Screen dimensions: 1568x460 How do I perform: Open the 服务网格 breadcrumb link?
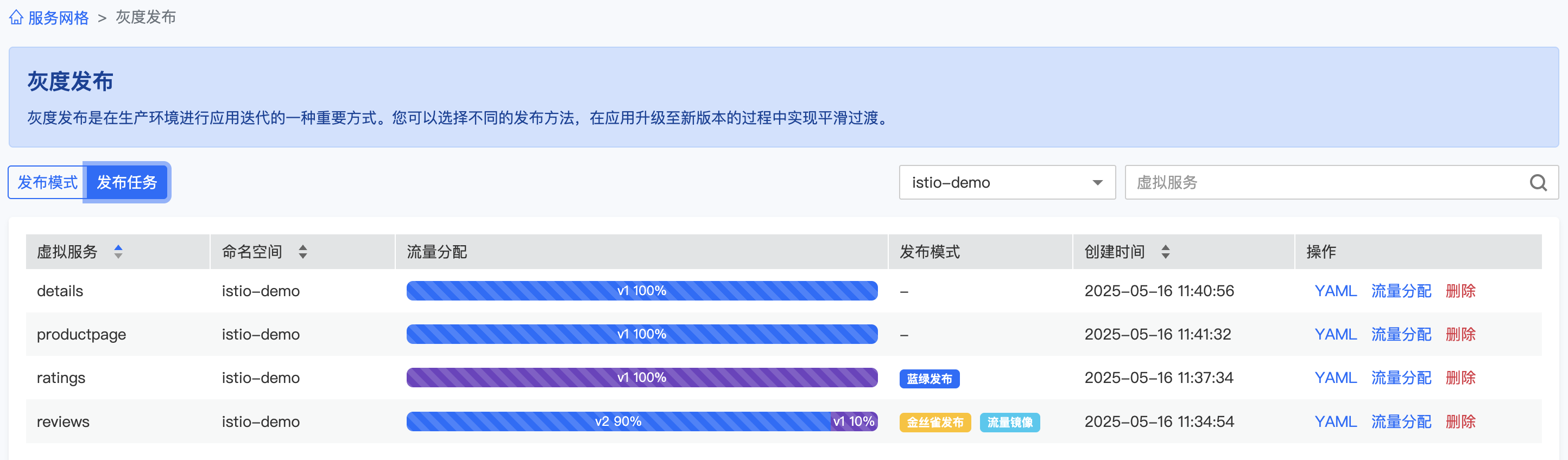59,18
